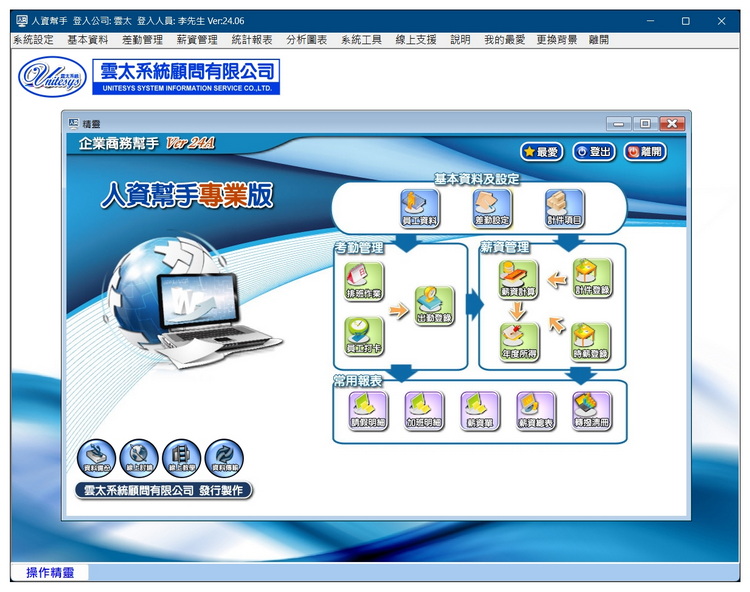Open the 系統設定 menu
Screen dimensions: 750x592
[x=33, y=40]
